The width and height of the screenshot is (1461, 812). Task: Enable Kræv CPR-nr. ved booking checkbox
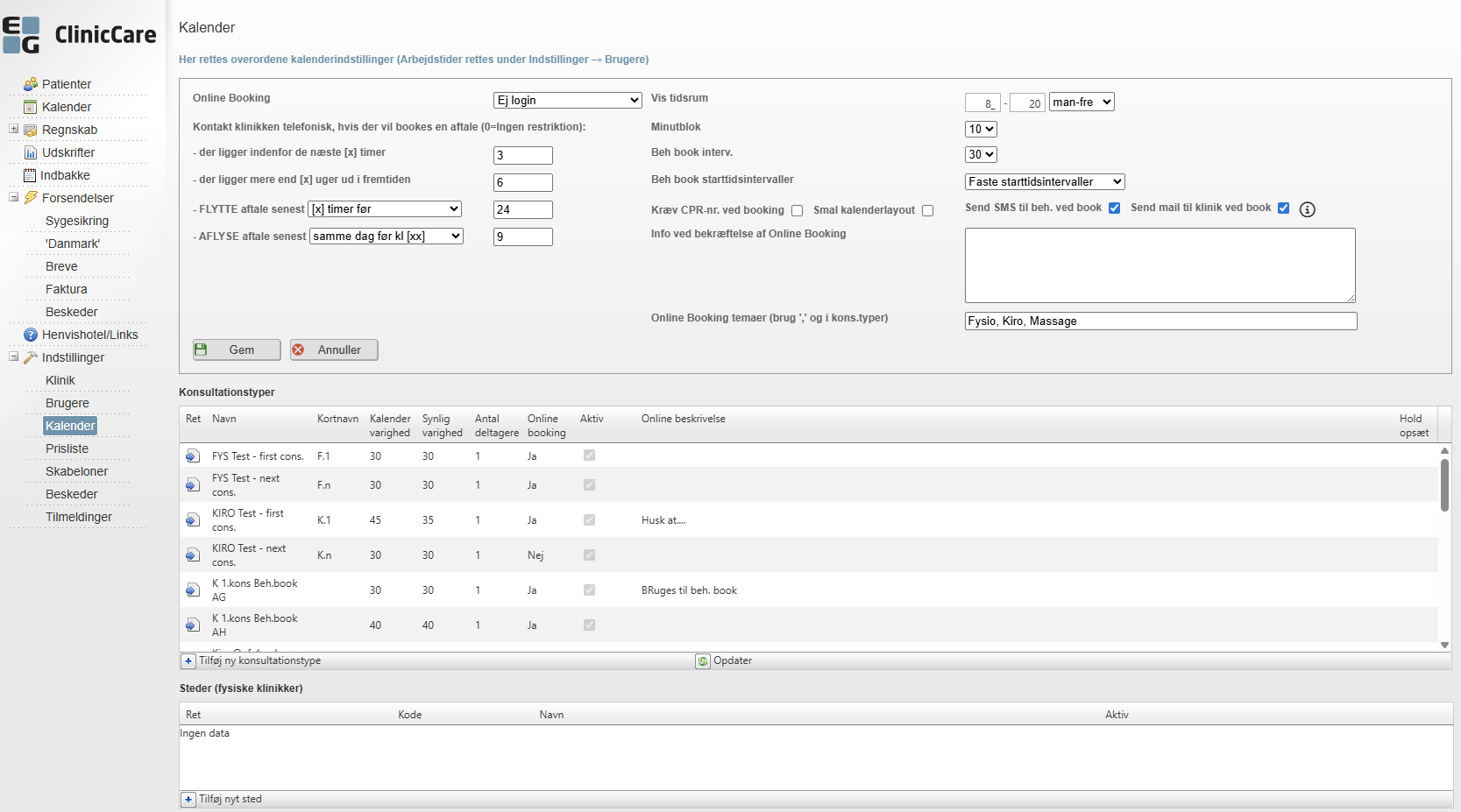pyautogui.click(x=798, y=211)
